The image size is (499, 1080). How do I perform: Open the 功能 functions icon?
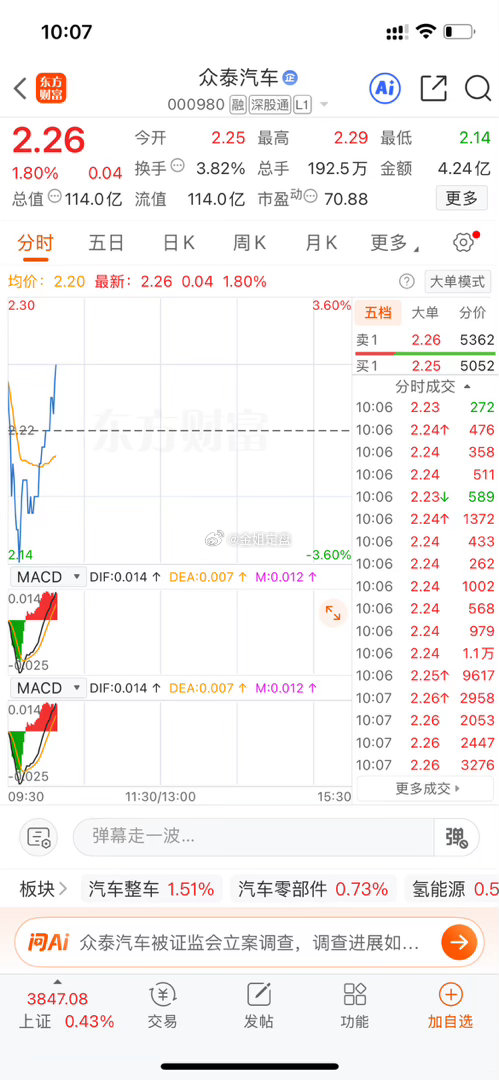354,1005
